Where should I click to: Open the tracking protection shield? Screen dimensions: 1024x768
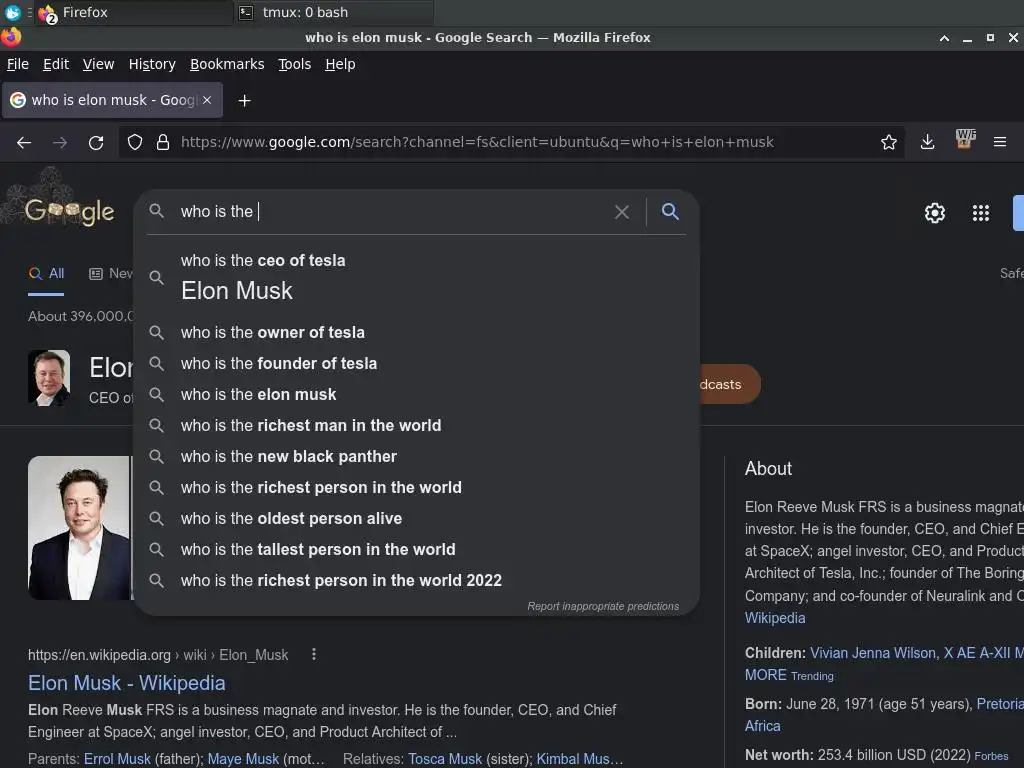pos(135,142)
